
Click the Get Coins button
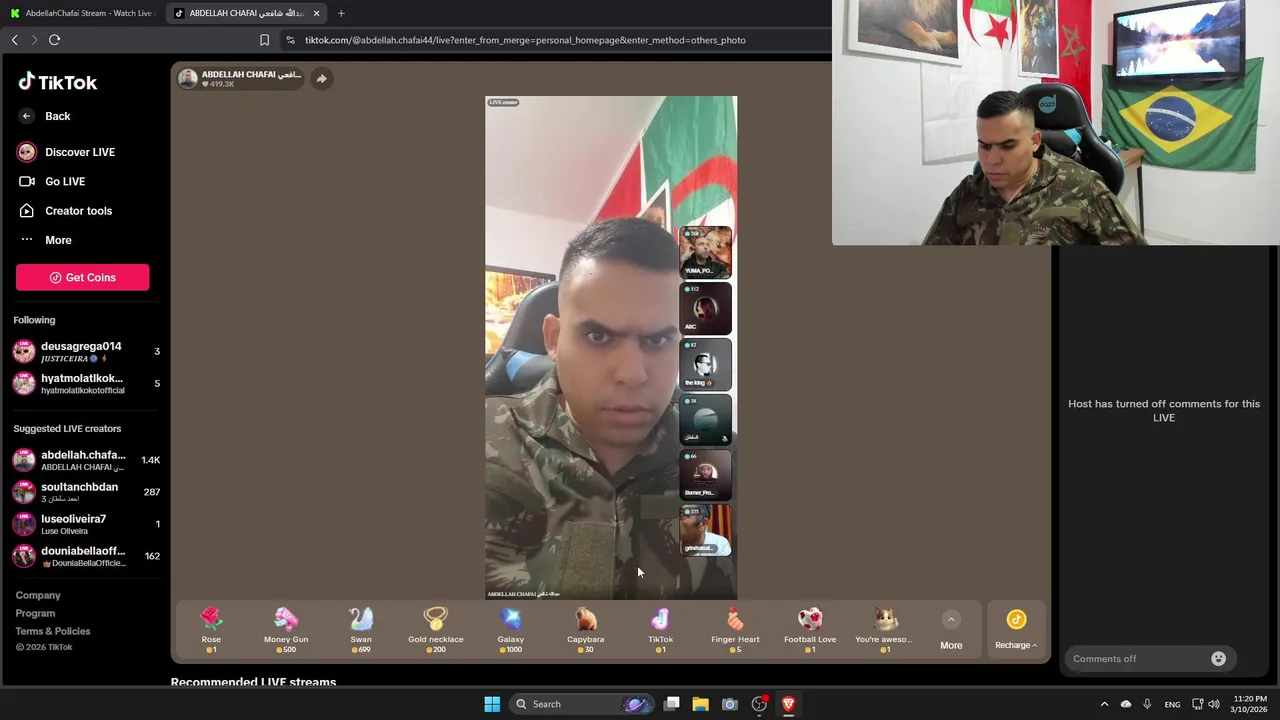point(82,277)
